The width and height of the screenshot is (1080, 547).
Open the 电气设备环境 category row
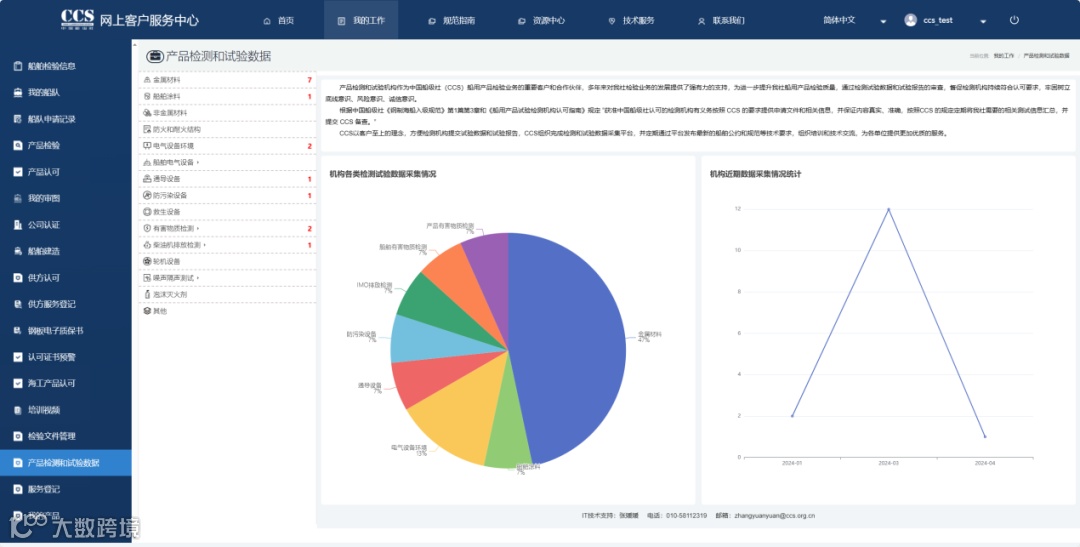click(227, 146)
